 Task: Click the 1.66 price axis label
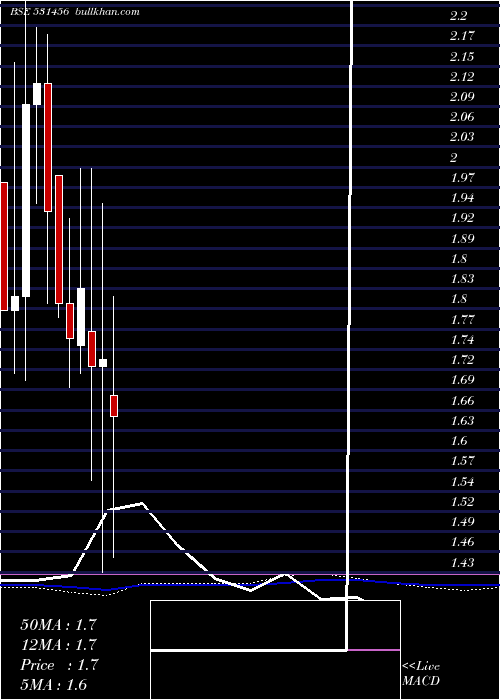(462, 400)
